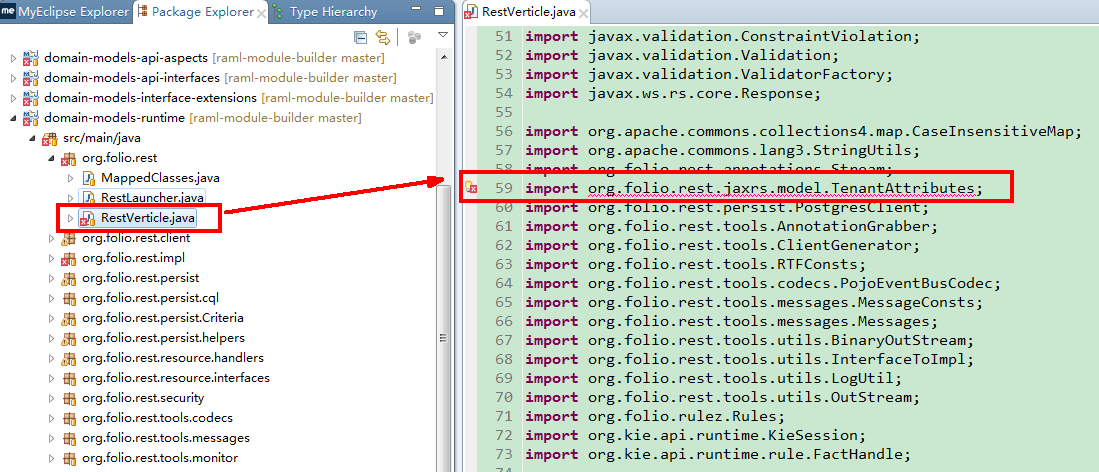Click the org.folio.rest.impl package icon
Image resolution: width=1099 pixels, height=472 pixels.
(x=69, y=259)
